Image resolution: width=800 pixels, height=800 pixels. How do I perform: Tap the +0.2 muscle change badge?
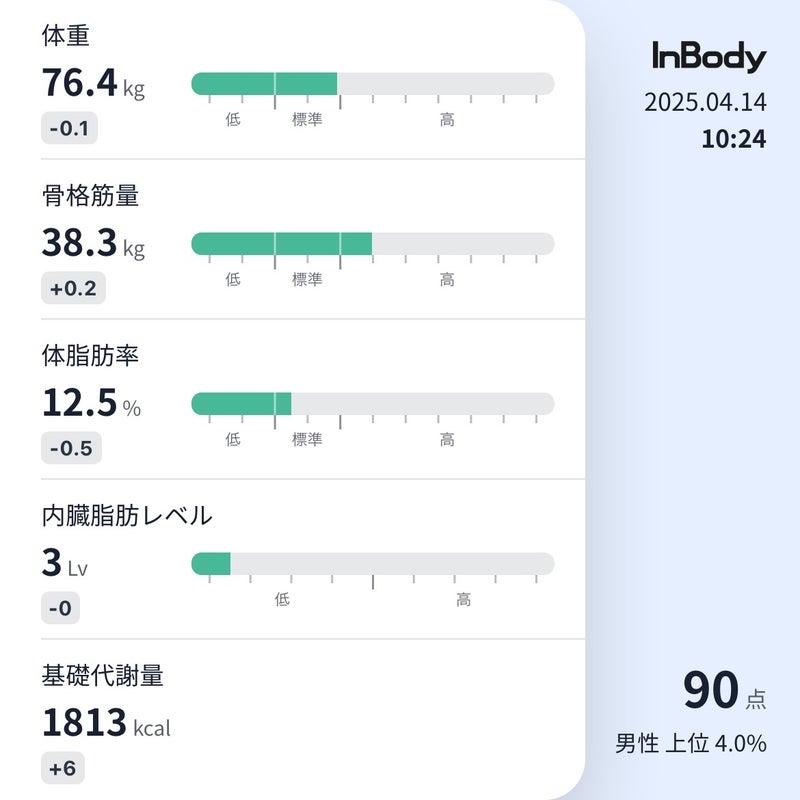pyautogui.click(x=73, y=288)
